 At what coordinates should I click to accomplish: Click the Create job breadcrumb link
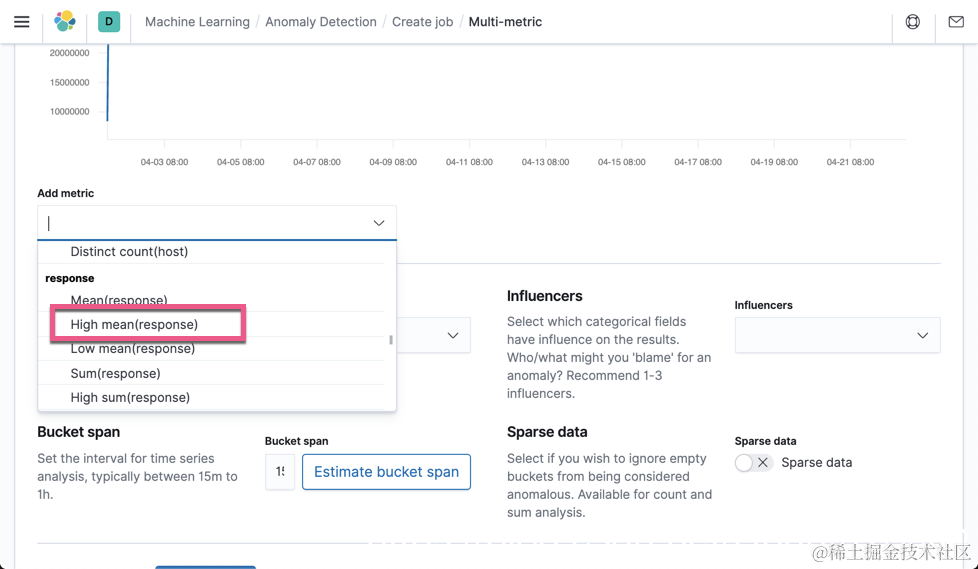pos(422,22)
